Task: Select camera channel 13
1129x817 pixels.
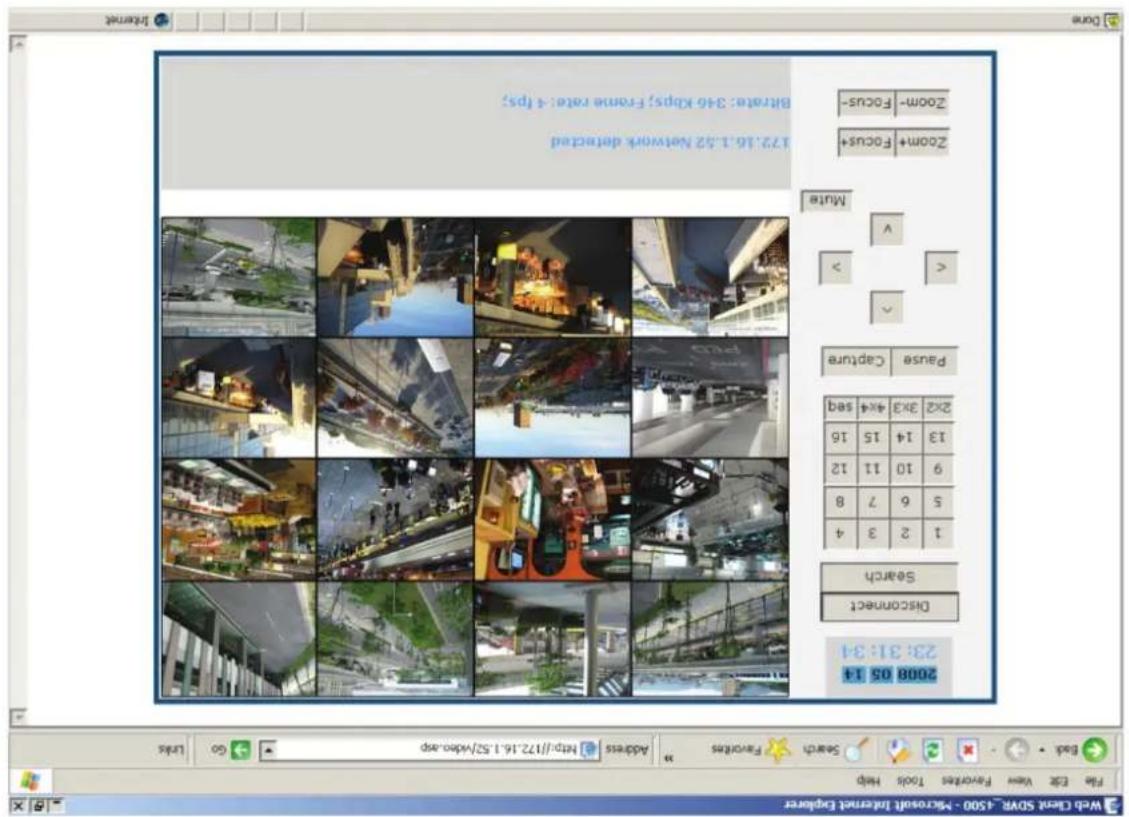Action: click(x=938, y=438)
